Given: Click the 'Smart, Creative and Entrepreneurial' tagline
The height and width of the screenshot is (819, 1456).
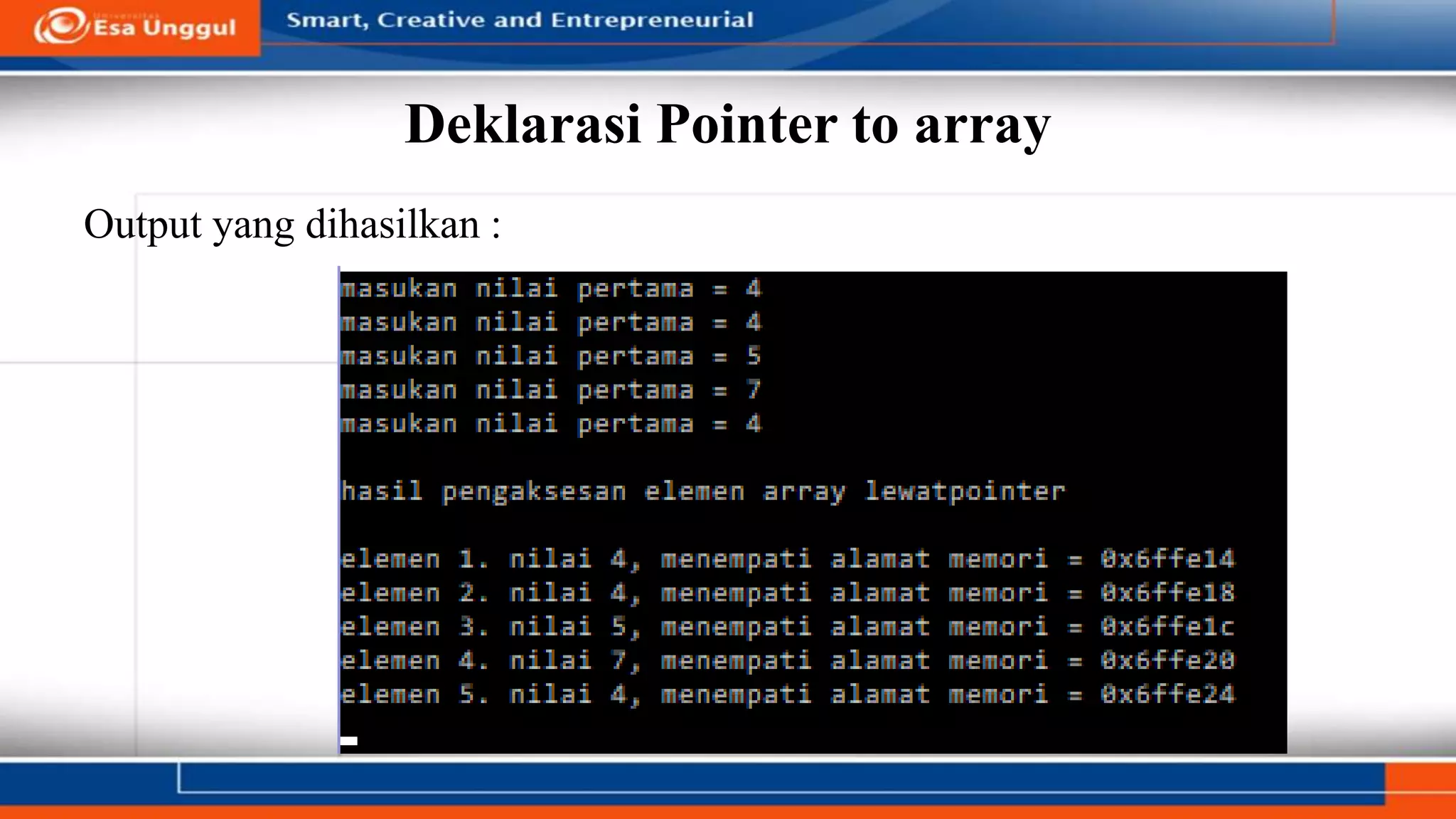Looking at the screenshot, I should 520,20.
